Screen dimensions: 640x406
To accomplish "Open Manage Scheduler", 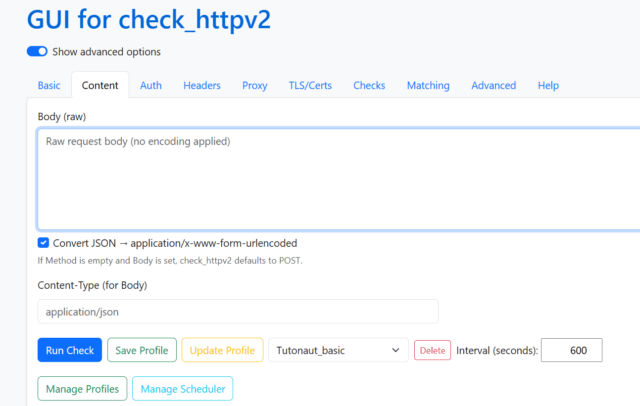I will 183,389.
